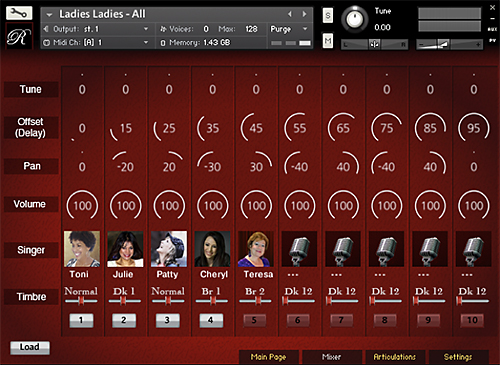Open the Articulations tab
The width and height of the screenshot is (500, 365).
pos(395,357)
